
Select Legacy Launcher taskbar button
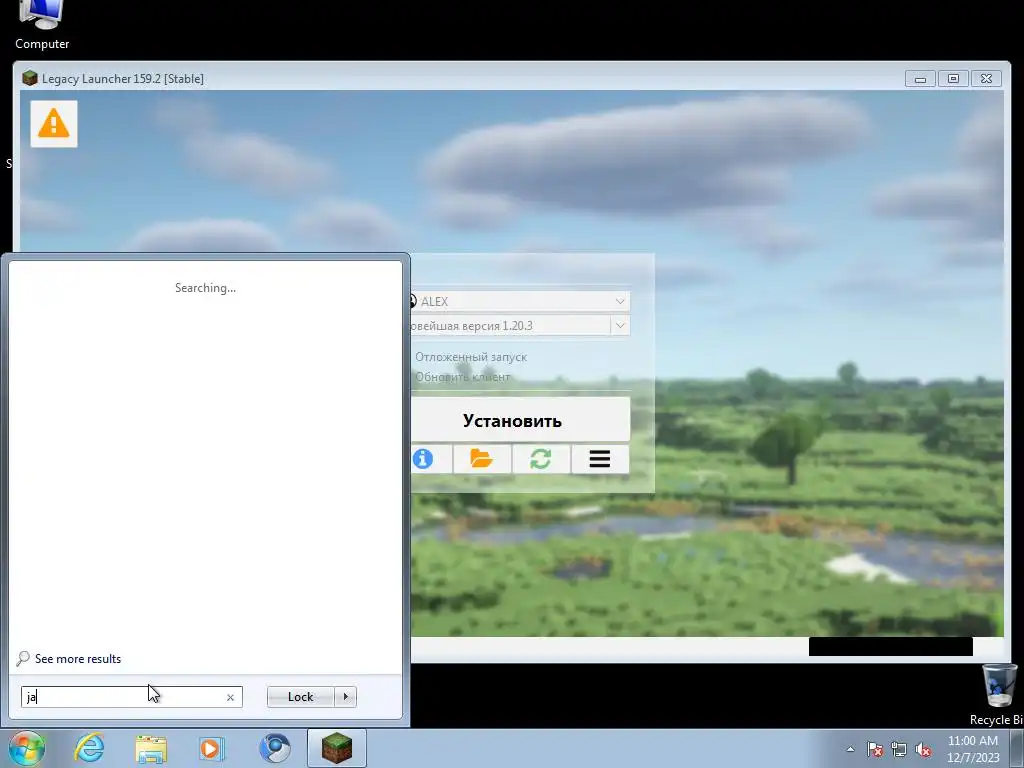[x=337, y=748]
